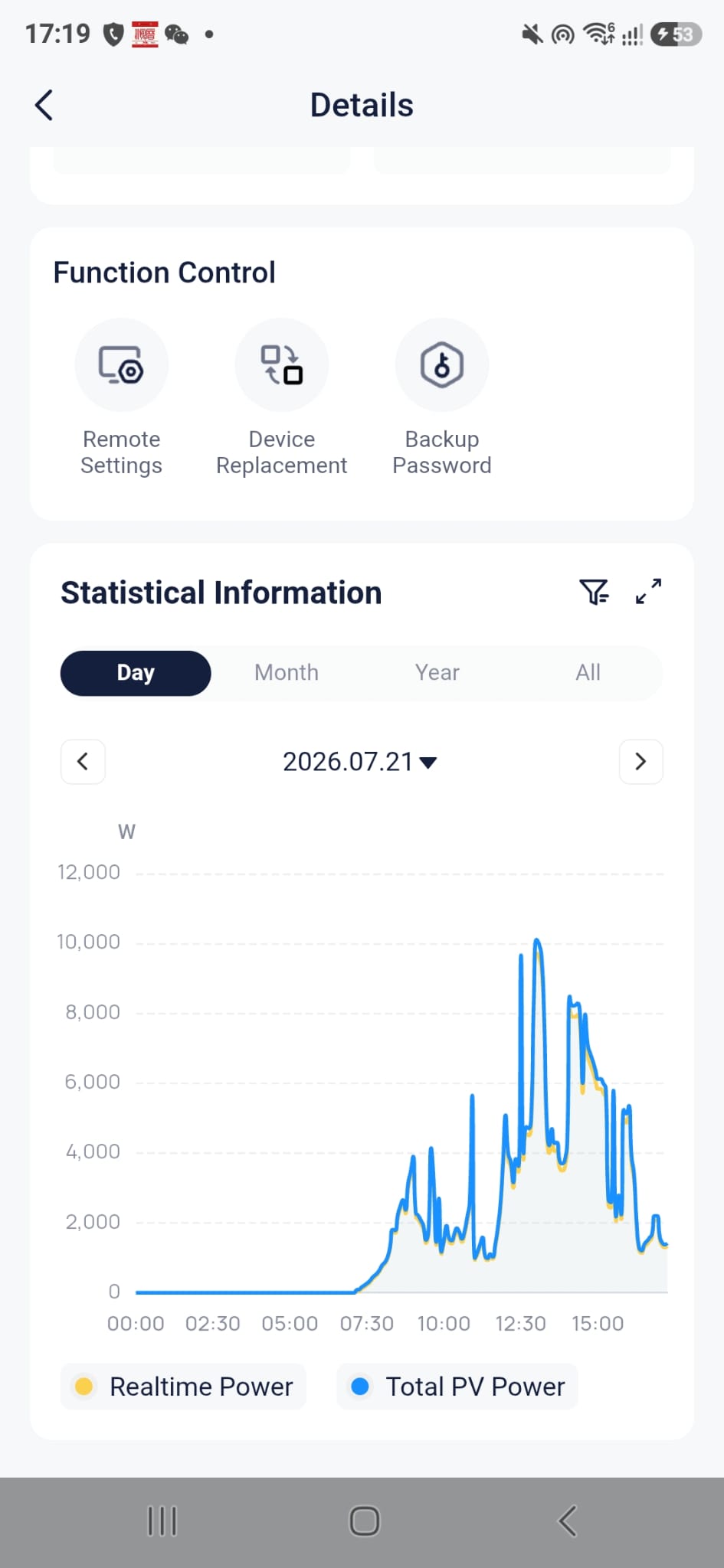Tap the Wi-Fi status icon

[x=599, y=34]
